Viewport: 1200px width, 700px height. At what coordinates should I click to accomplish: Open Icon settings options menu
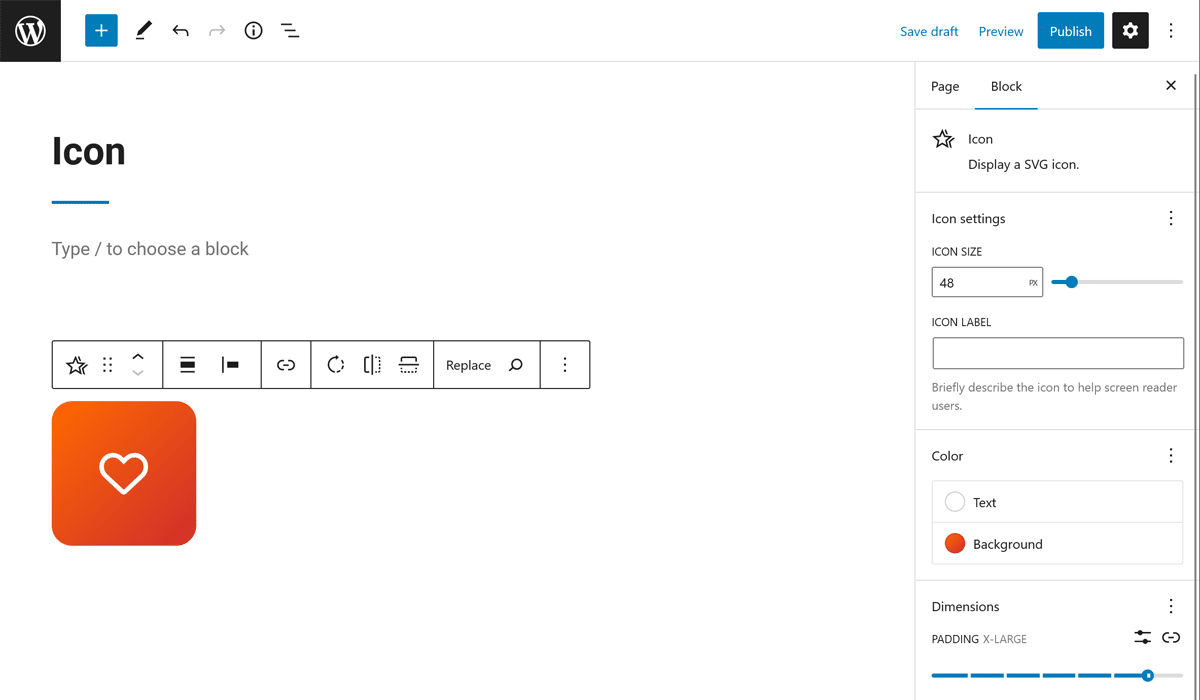click(x=1171, y=218)
